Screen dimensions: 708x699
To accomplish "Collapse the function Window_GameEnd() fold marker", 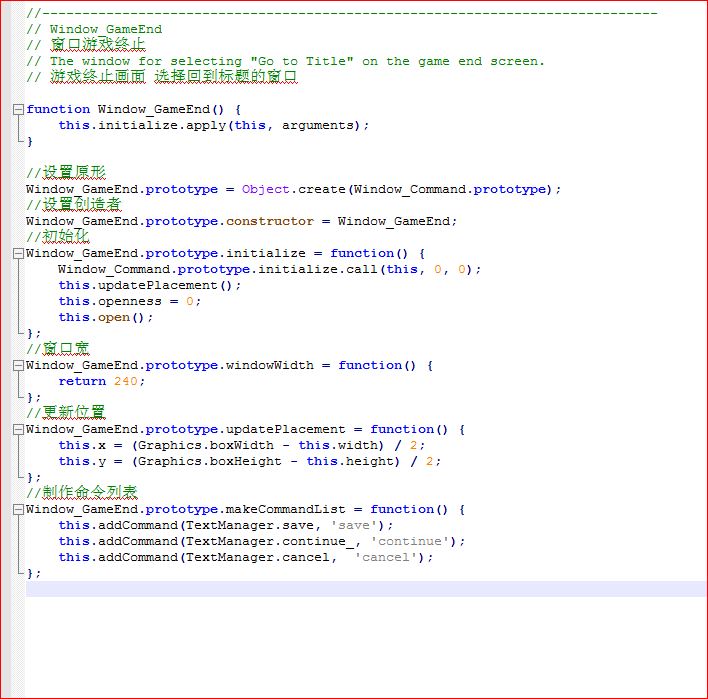I will (x=18, y=109).
